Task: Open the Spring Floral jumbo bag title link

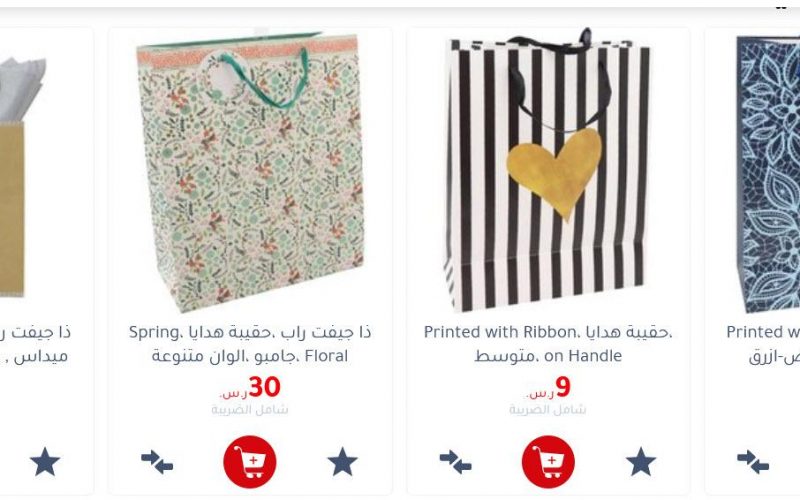Action: click(250, 344)
